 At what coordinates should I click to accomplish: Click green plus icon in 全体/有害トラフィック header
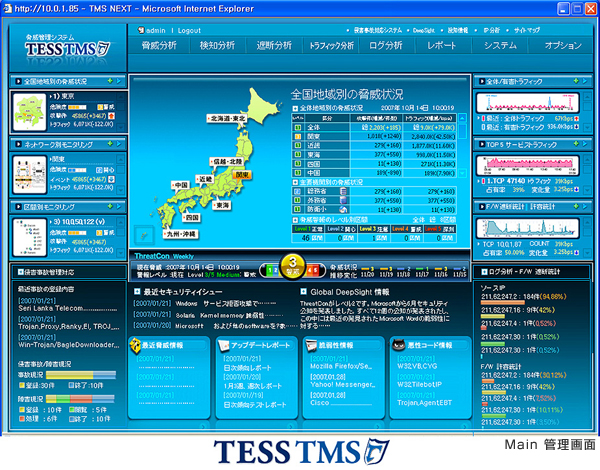[576, 81]
